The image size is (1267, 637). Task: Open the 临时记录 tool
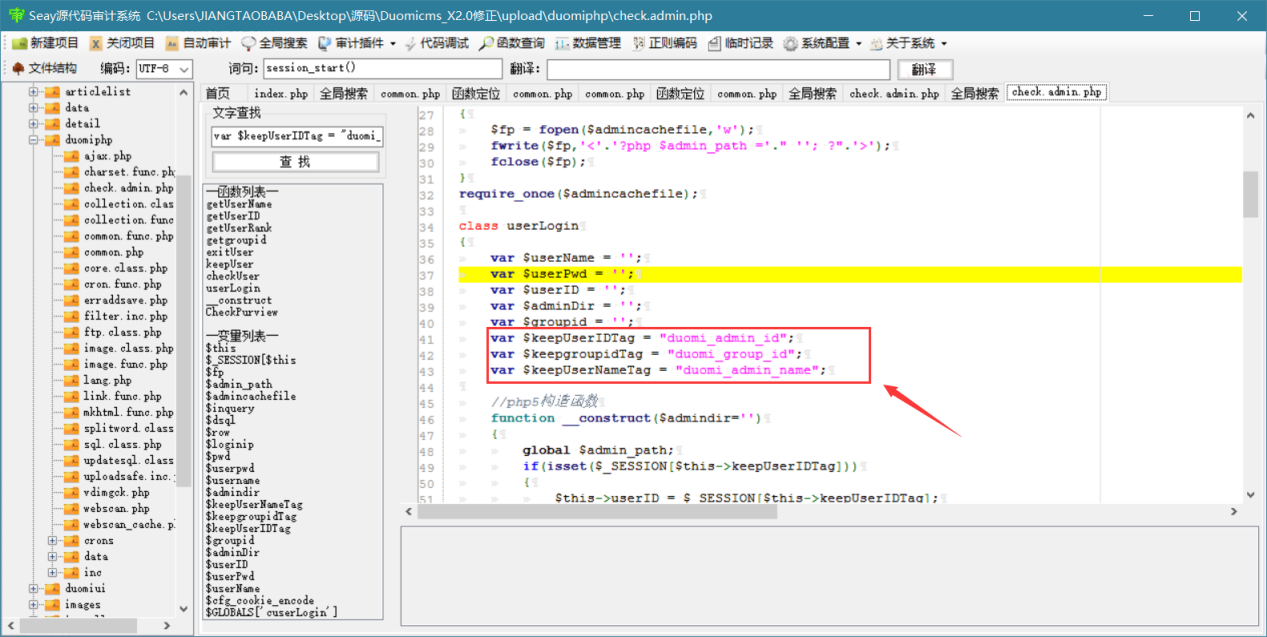point(741,43)
